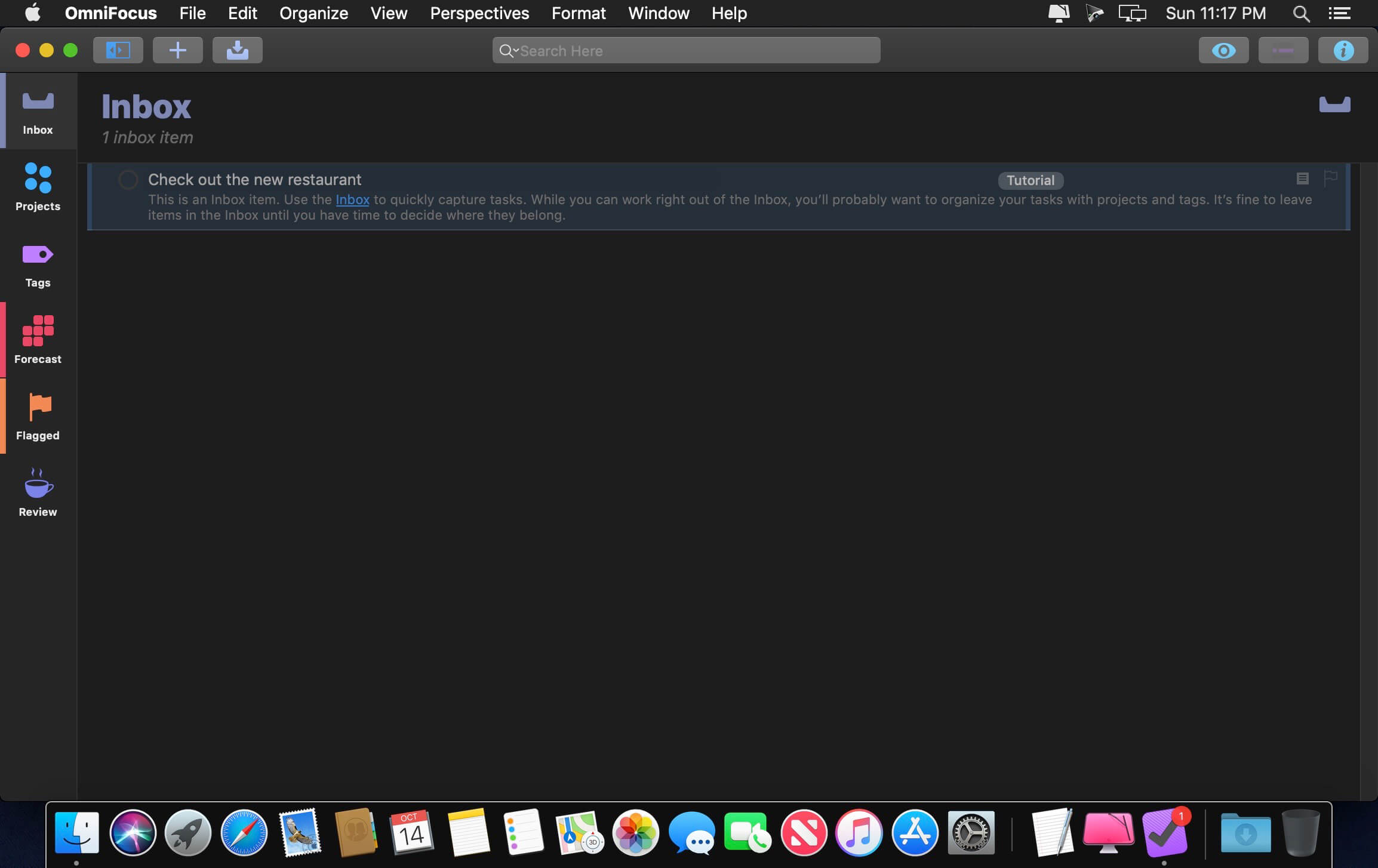This screenshot has height=868, width=1378.
Task: Open the Review perspective
Action: tap(38, 493)
